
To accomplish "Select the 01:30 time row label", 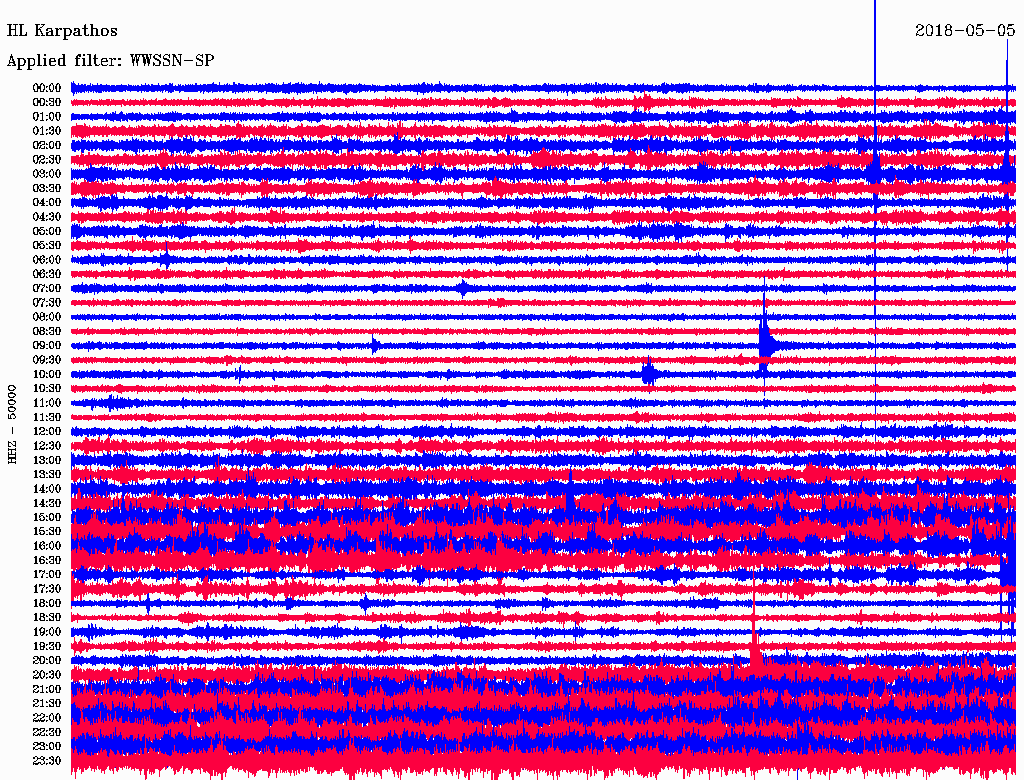I will (x=47, y=131).
